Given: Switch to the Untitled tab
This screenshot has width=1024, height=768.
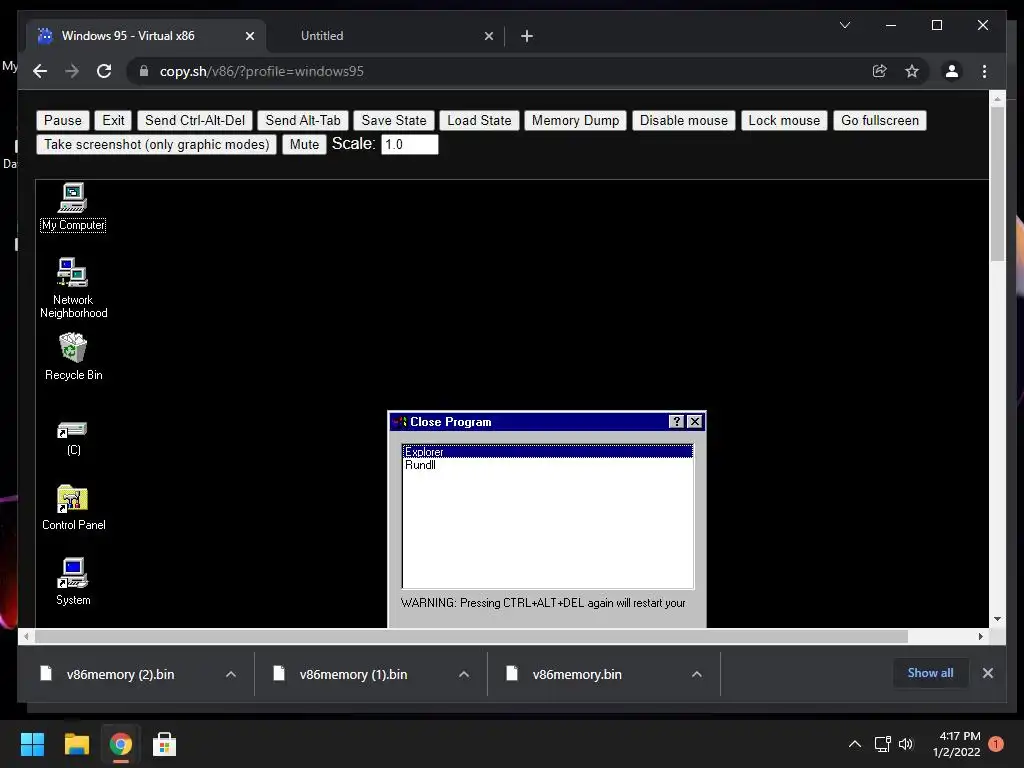Looking at the screenshot, I should point(385,36).
